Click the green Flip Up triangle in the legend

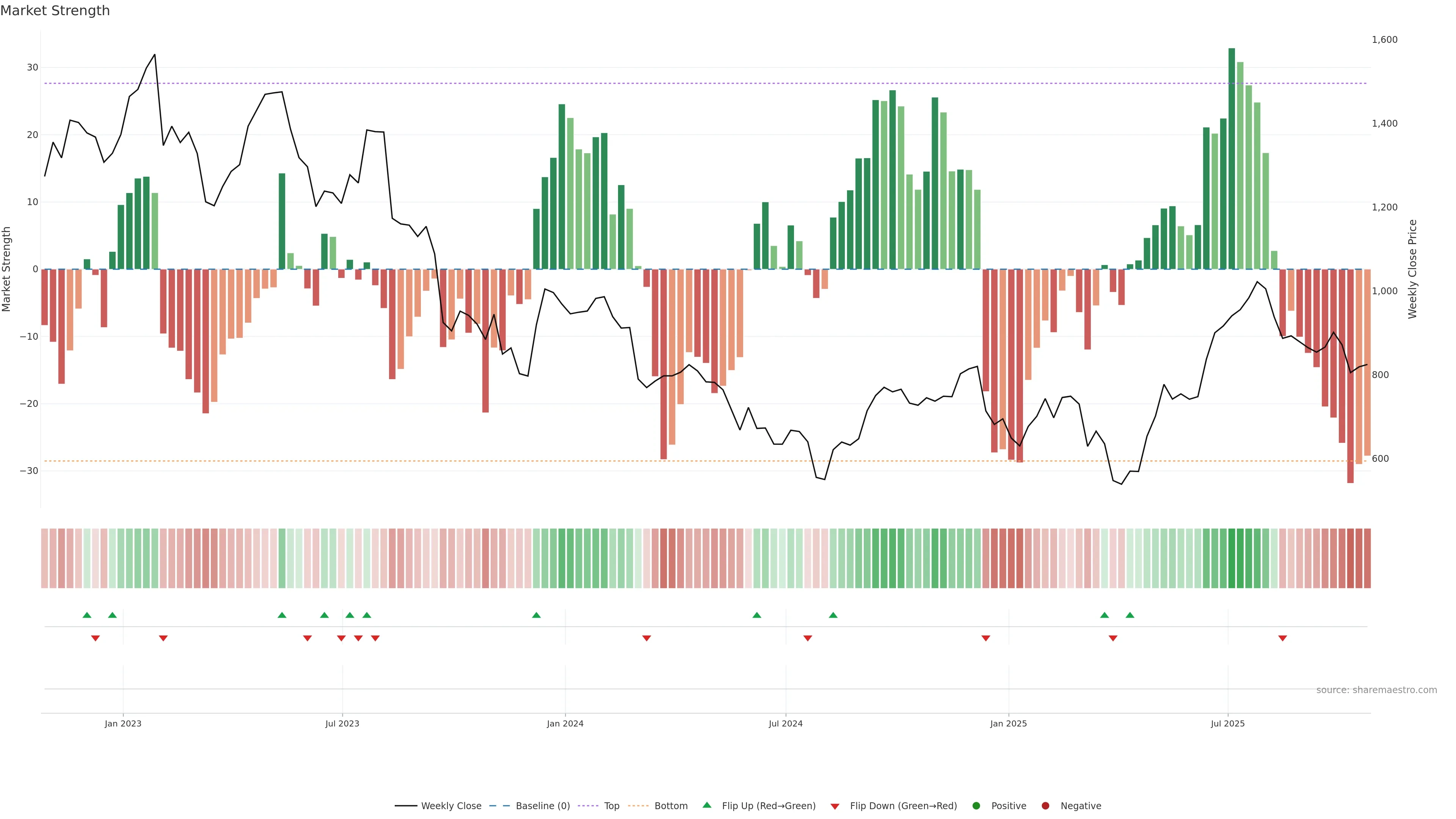pos(706,805)
